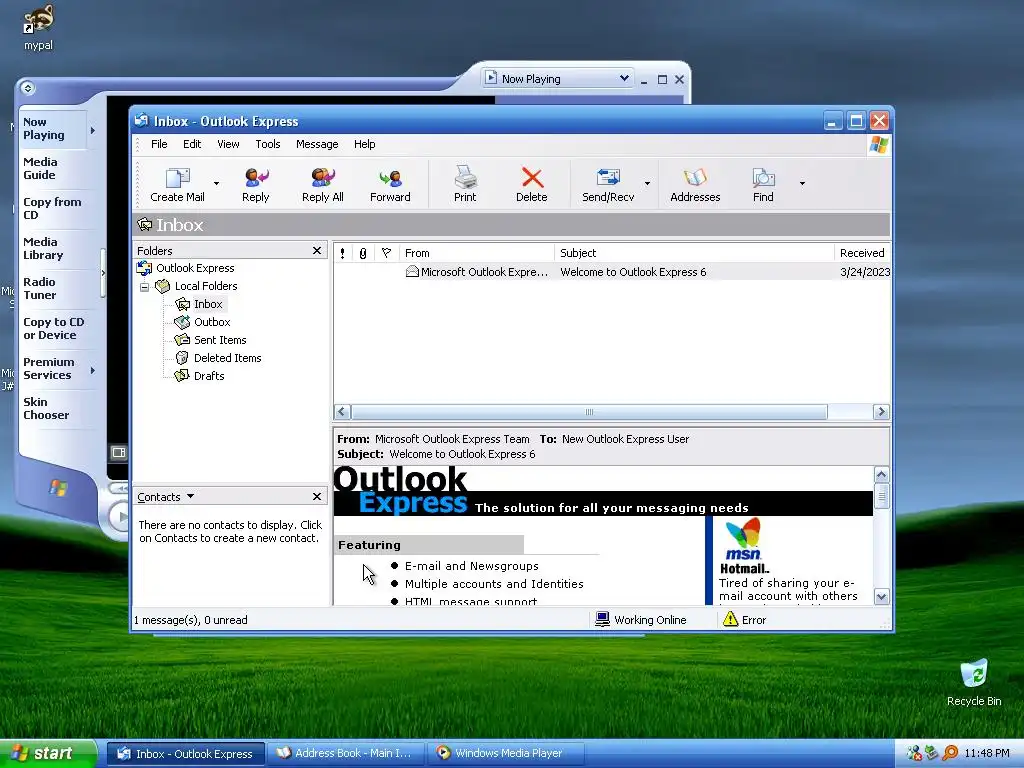The width and height of the screenshot is (1024, 768).
Task: Sort by the attachment column header
Action: 363,253
